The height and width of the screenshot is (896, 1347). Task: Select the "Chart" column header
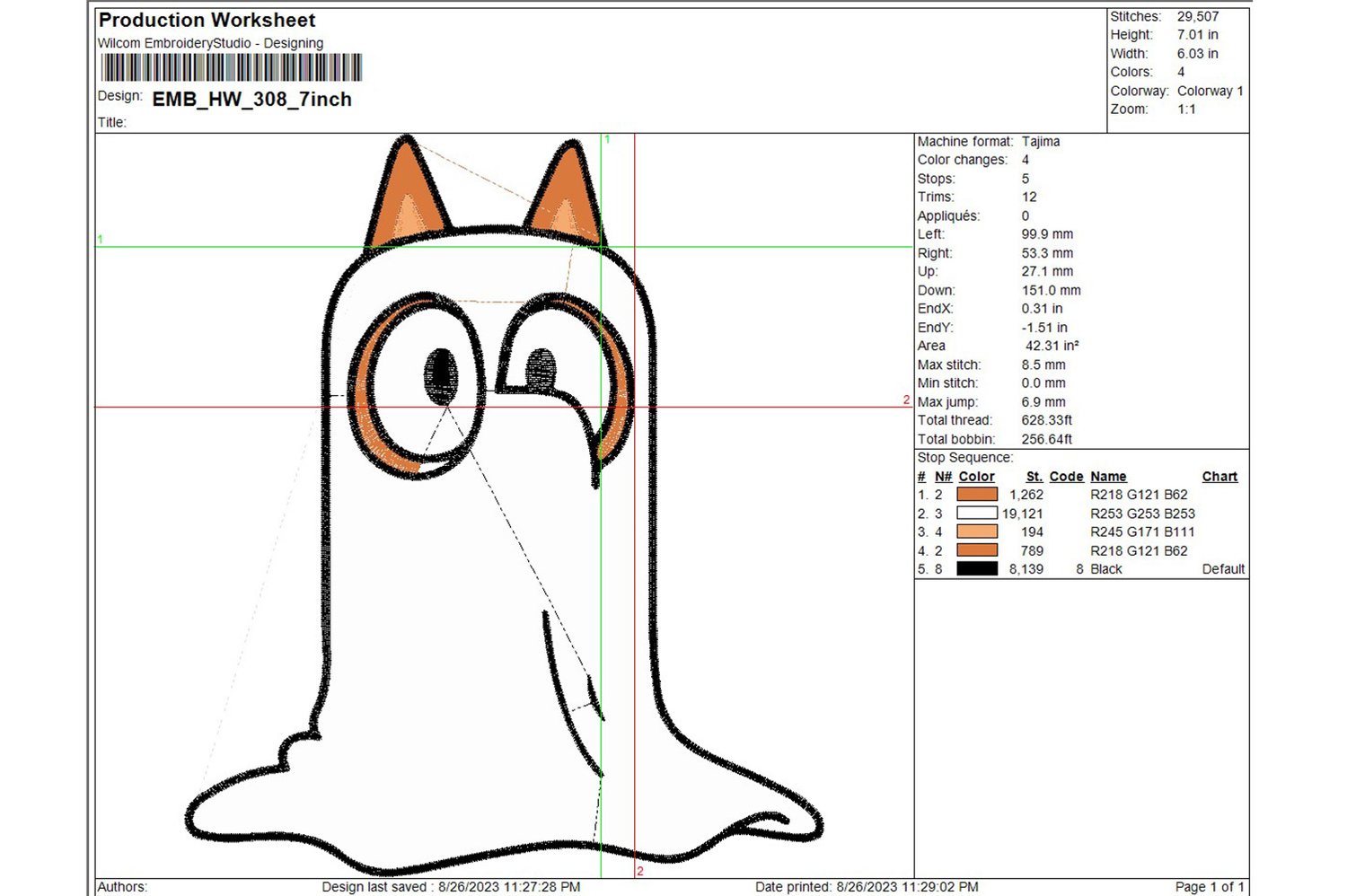[1219, 477]
